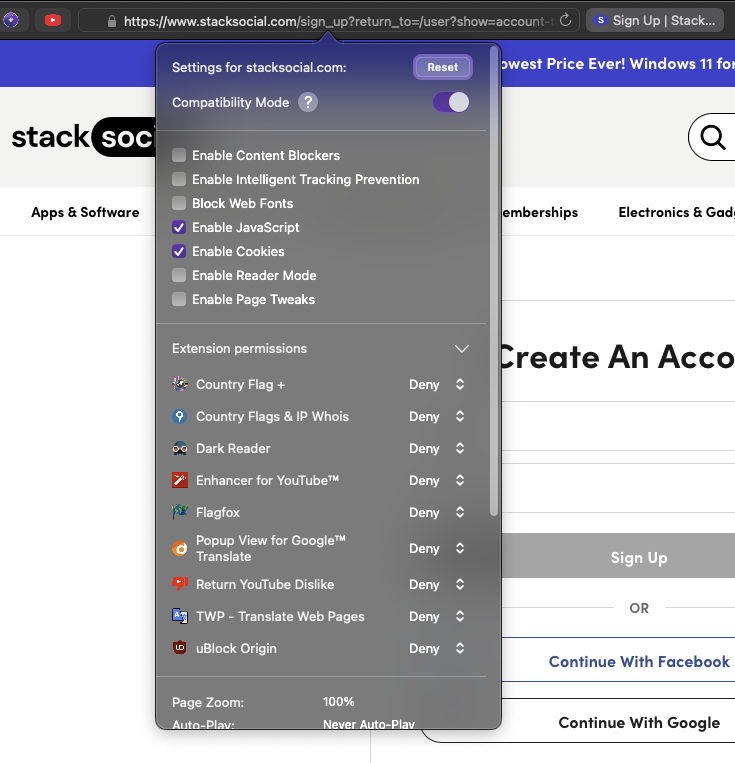Open uBlock Origin permission dropdown
This screenshot has height=763, width=735.
[437, 648]
